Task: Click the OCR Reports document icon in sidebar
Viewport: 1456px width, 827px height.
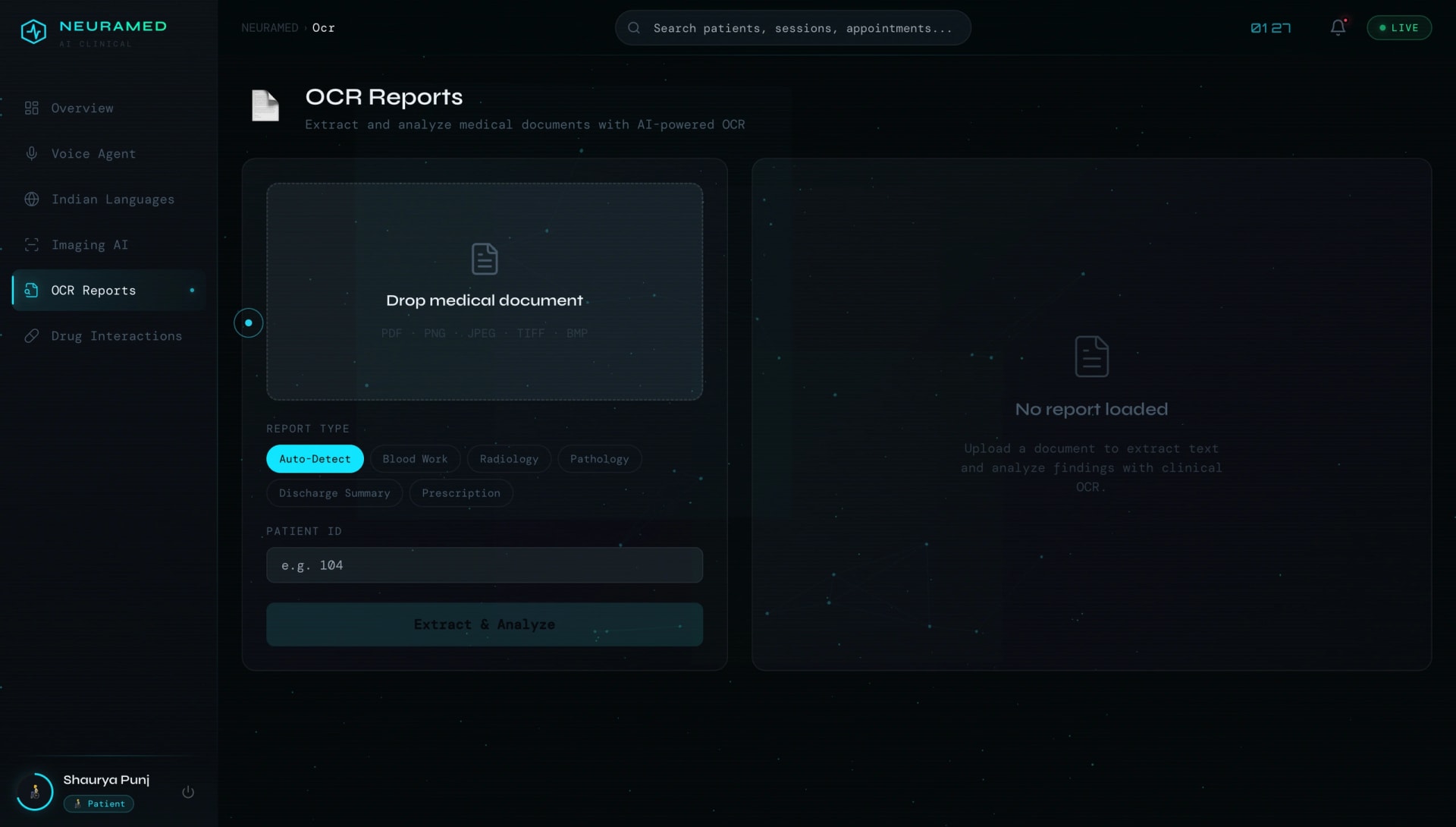Action: 31,290
